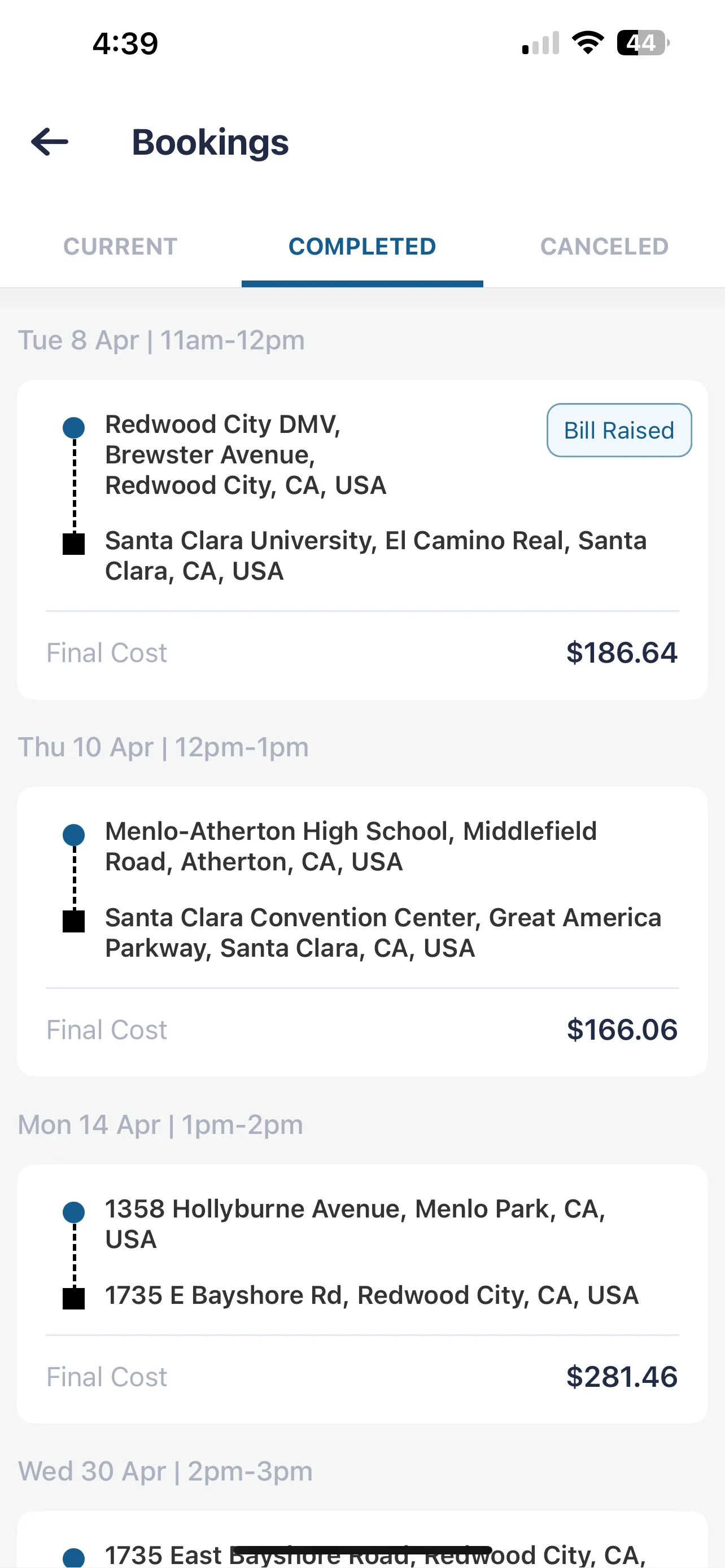Tap the Bookings page title
The width and height of the screenshot is (725, 1568).
click(x=210, y=142)
